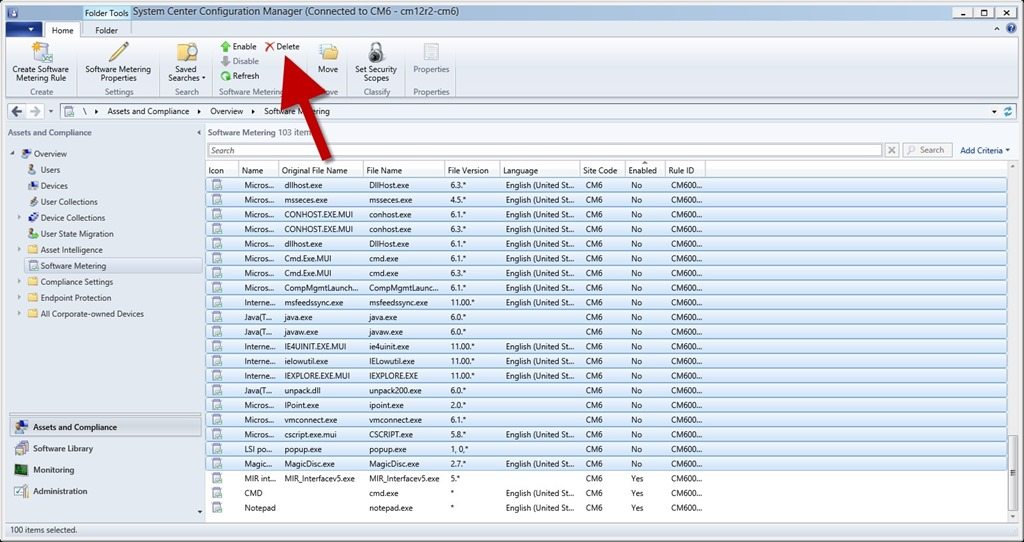The image size is (1024, 542).
Task: Select the IEXPLORE.EXE.MUI rule row
Action: pyautogui.click(x=606, y=376)
